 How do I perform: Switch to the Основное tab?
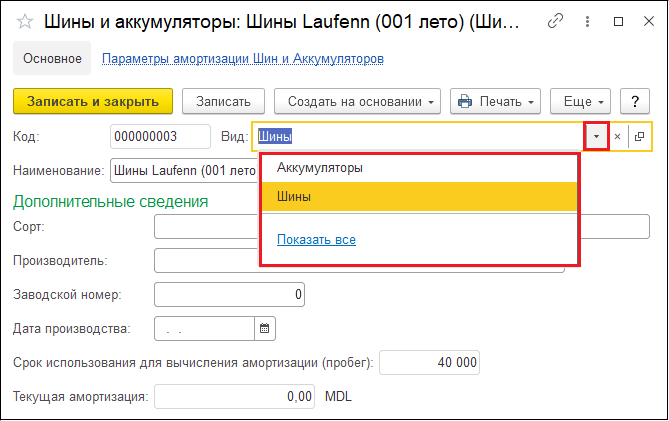(52, 59)
